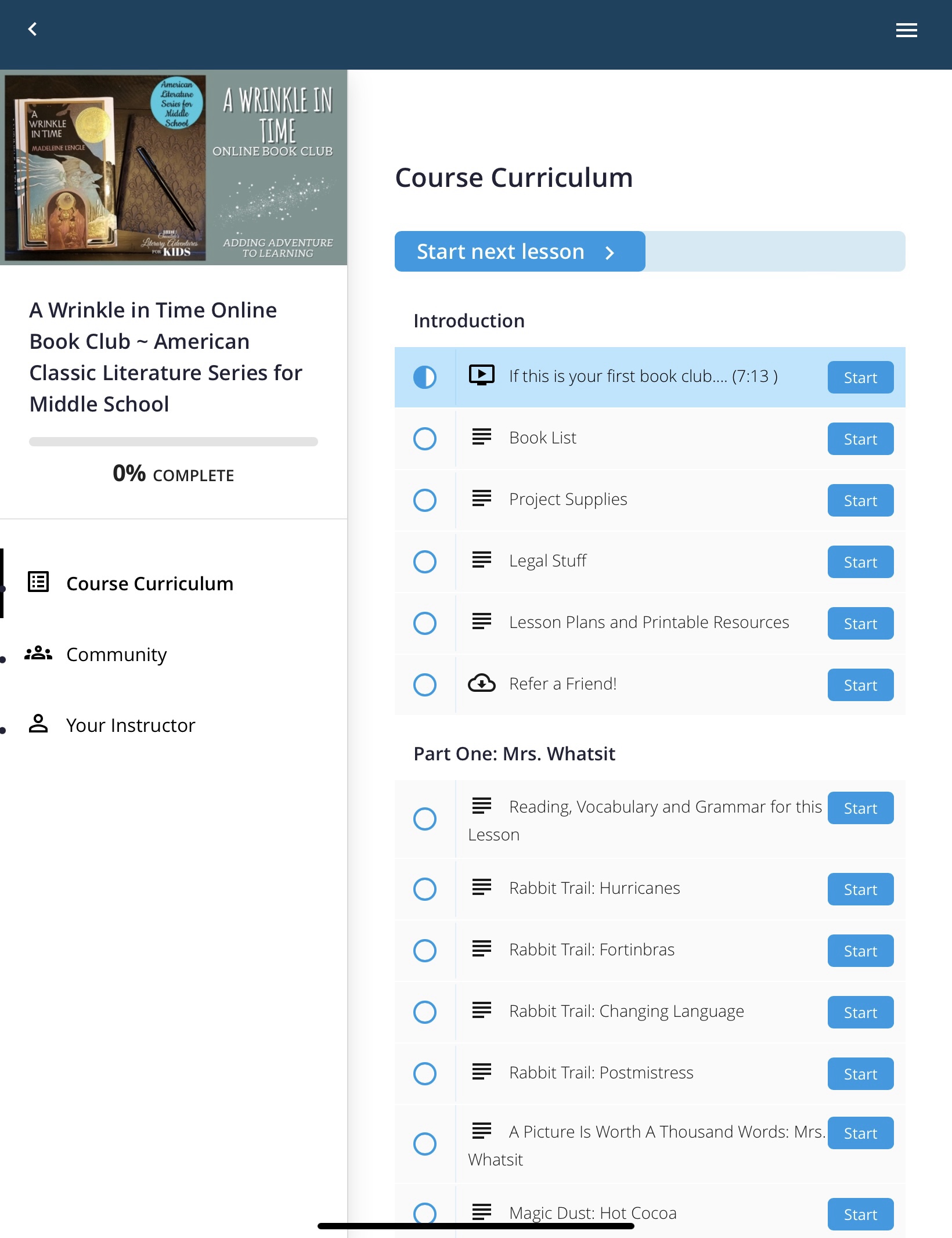Toggle the completion circle for Legal Stuff

(x=425, y=561)
